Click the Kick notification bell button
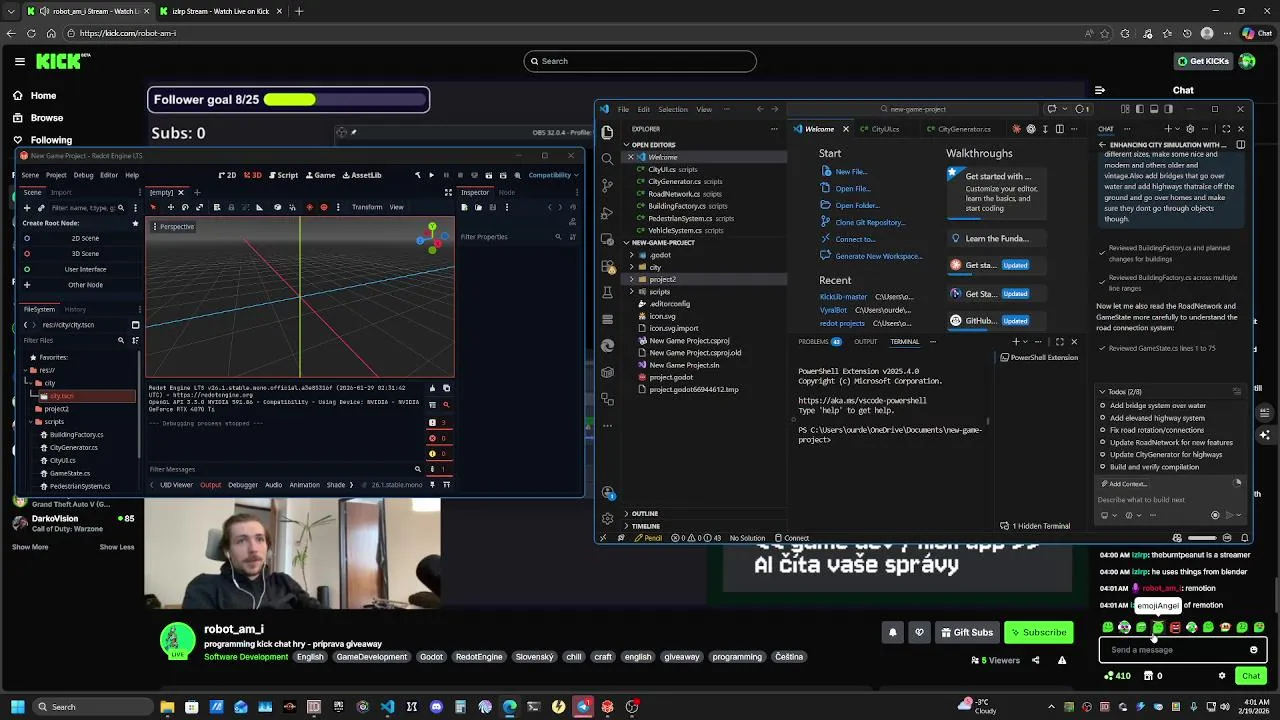The width and height of the screenshot is (1280, 720). click(893, 632)
